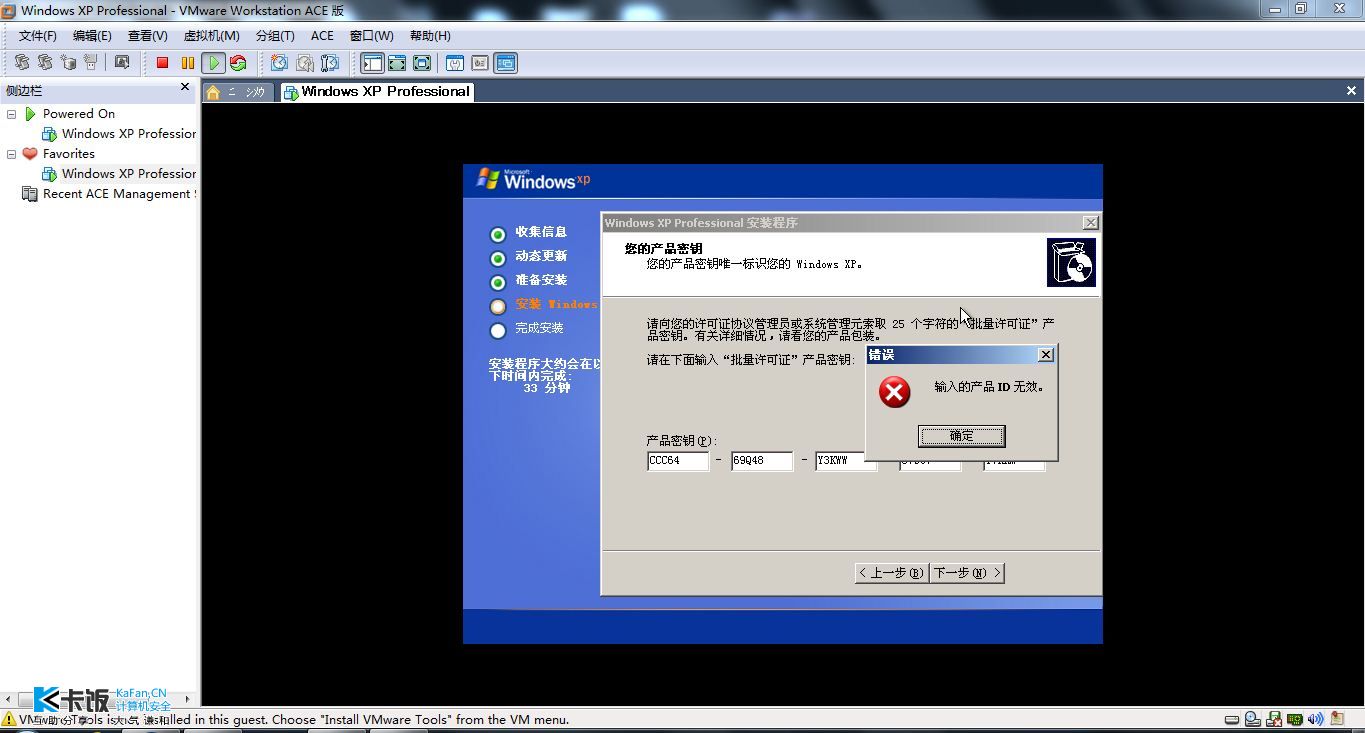The image size is (1365, 733).
Task: Close the 侧边栏 sidebar panel
Action: click(185, 88)
